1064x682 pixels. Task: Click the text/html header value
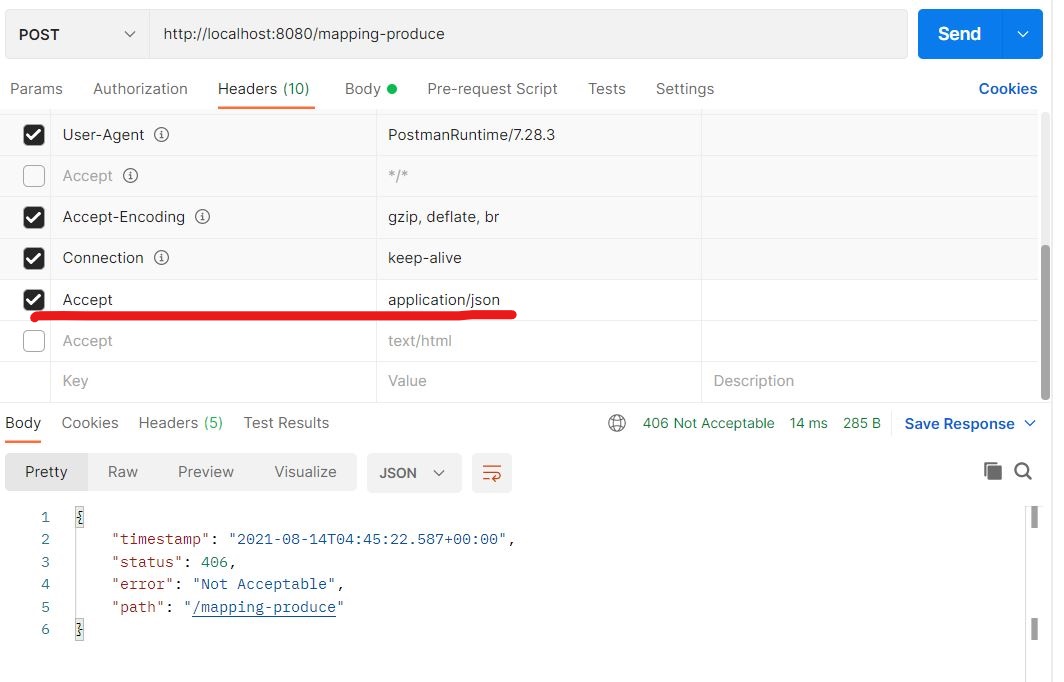point(419,341)
